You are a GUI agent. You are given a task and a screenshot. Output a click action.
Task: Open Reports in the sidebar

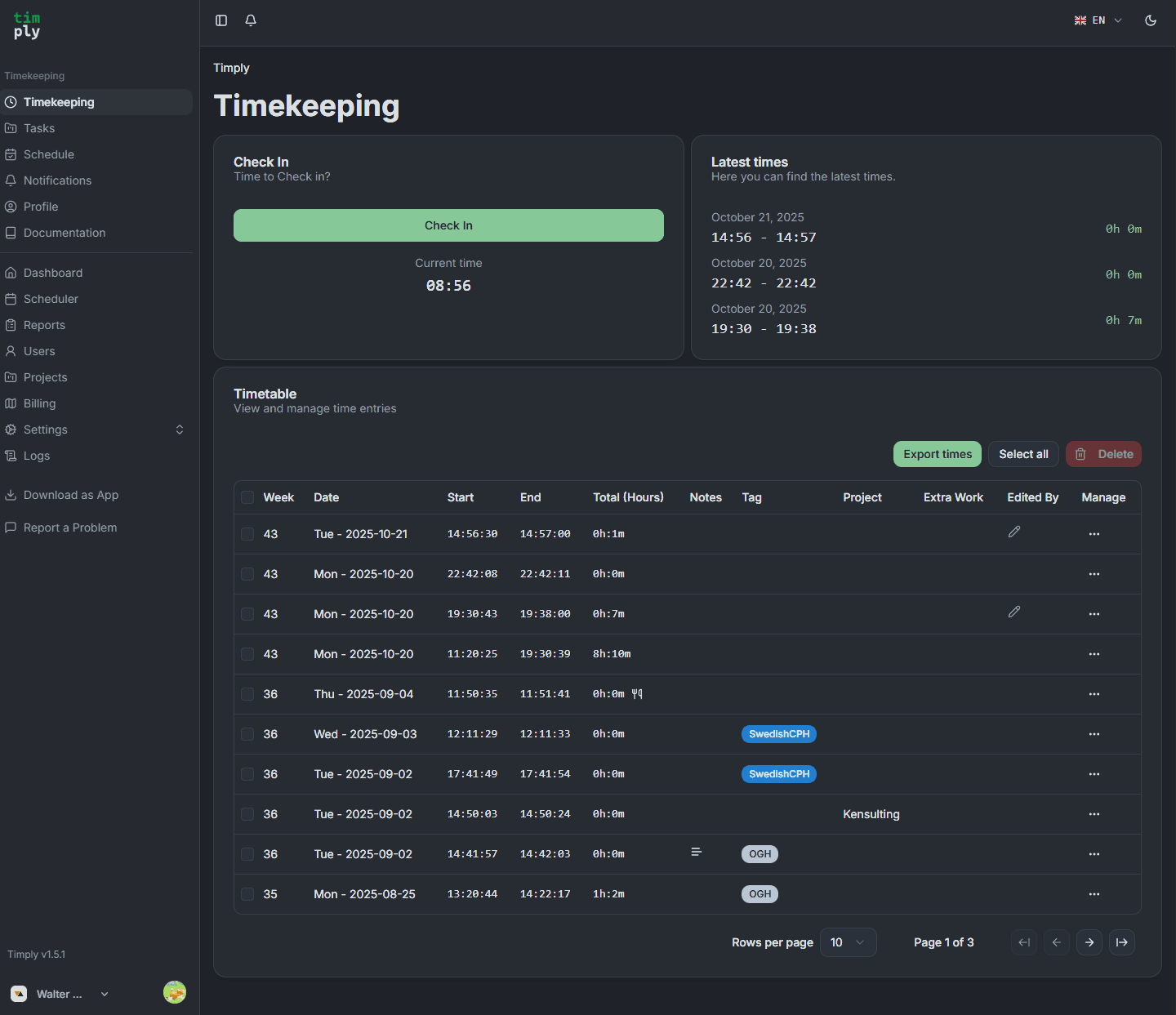[x=44, y=325]
